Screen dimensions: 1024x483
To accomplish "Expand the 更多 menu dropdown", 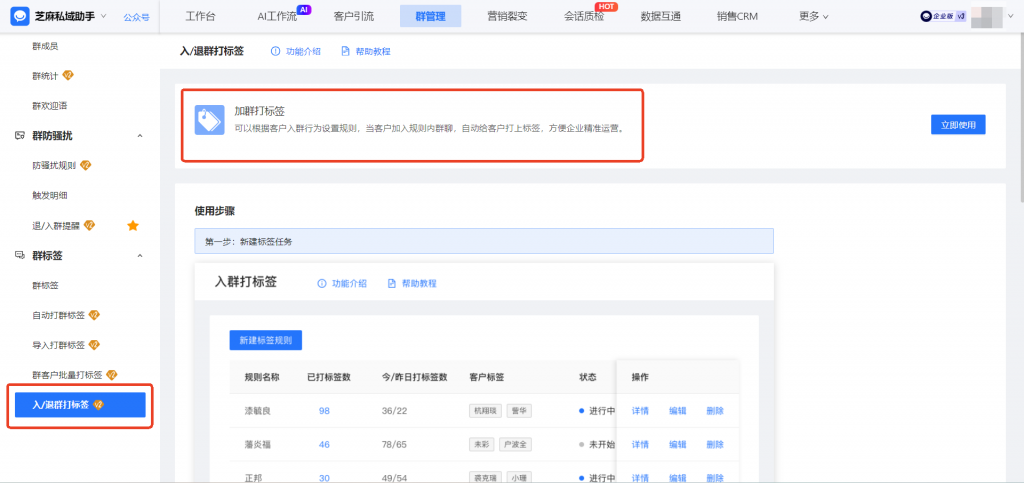I will click(x=814, y=16).
